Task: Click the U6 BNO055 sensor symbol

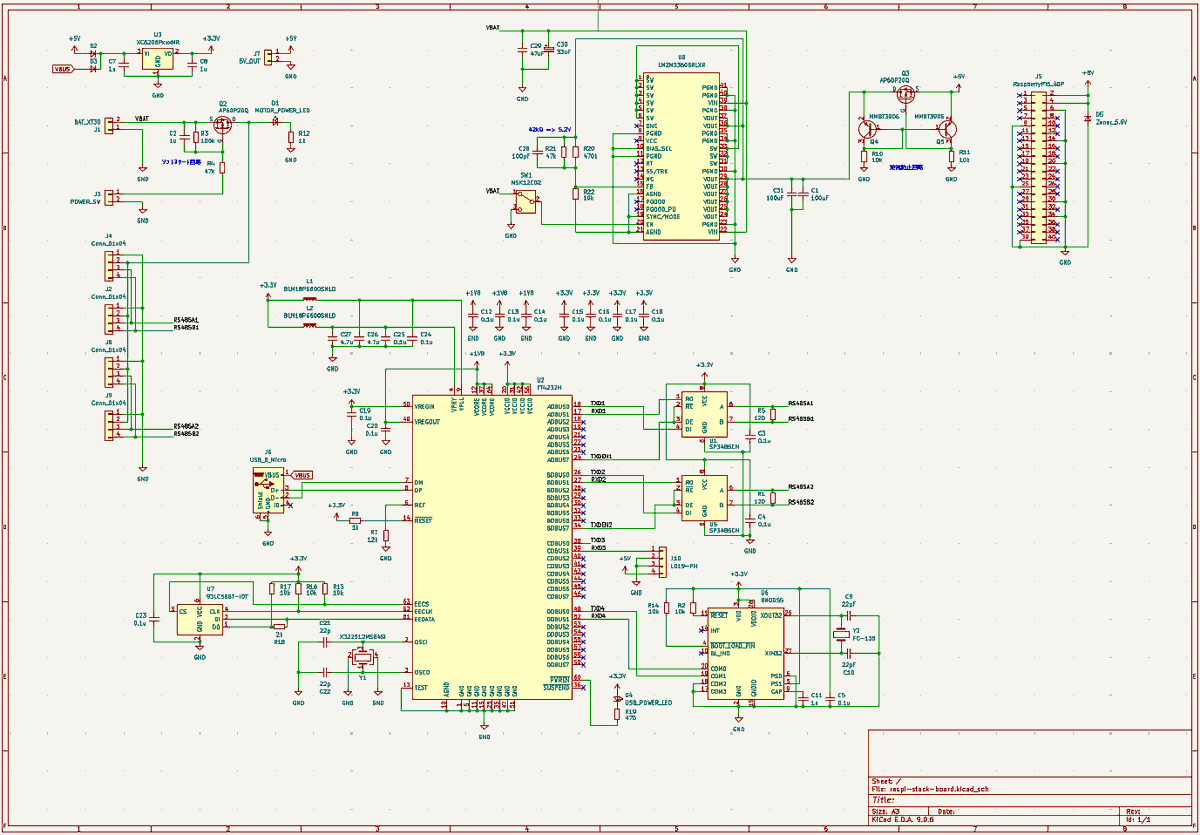Action: (746, 654)
